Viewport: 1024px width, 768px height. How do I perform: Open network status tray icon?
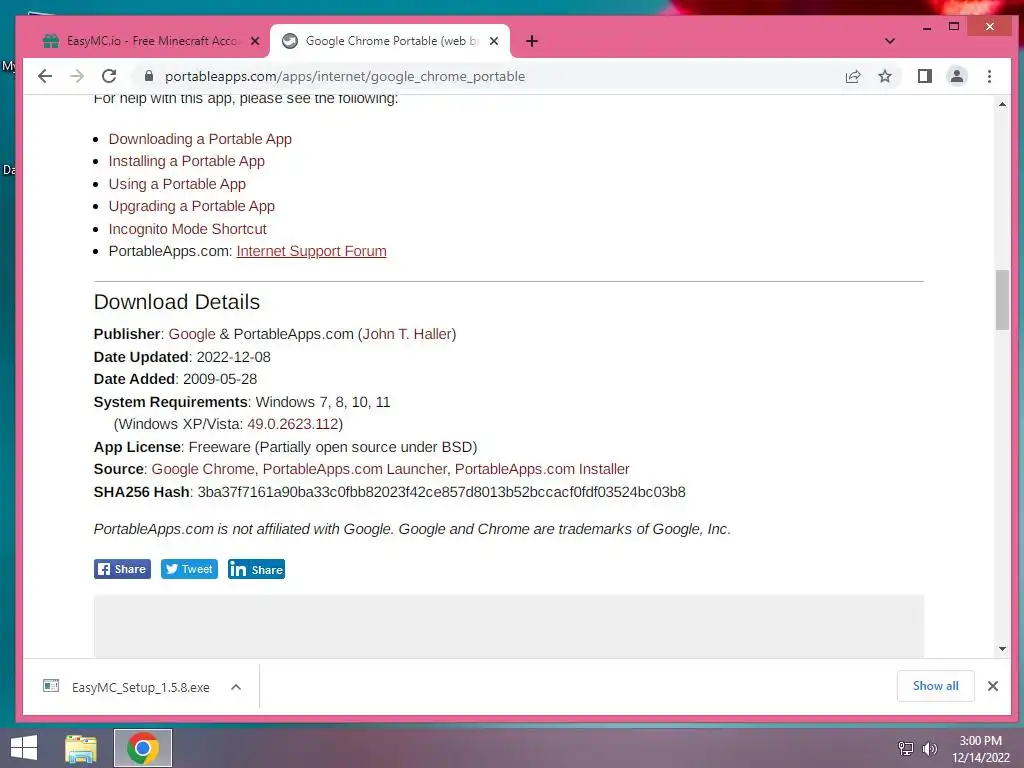coord(906,749)
